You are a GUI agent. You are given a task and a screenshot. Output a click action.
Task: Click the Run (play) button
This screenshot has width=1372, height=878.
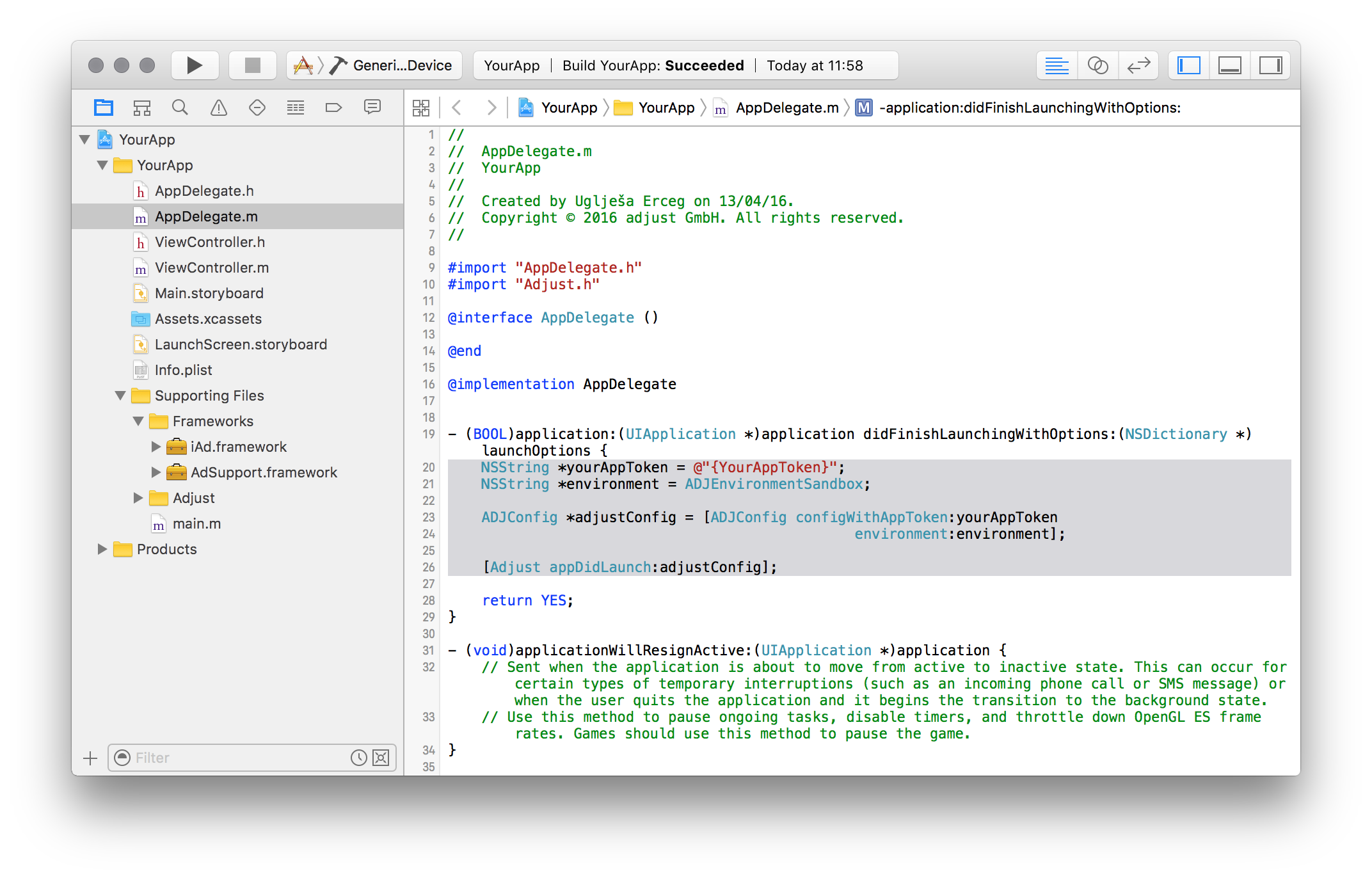[195, 65]
